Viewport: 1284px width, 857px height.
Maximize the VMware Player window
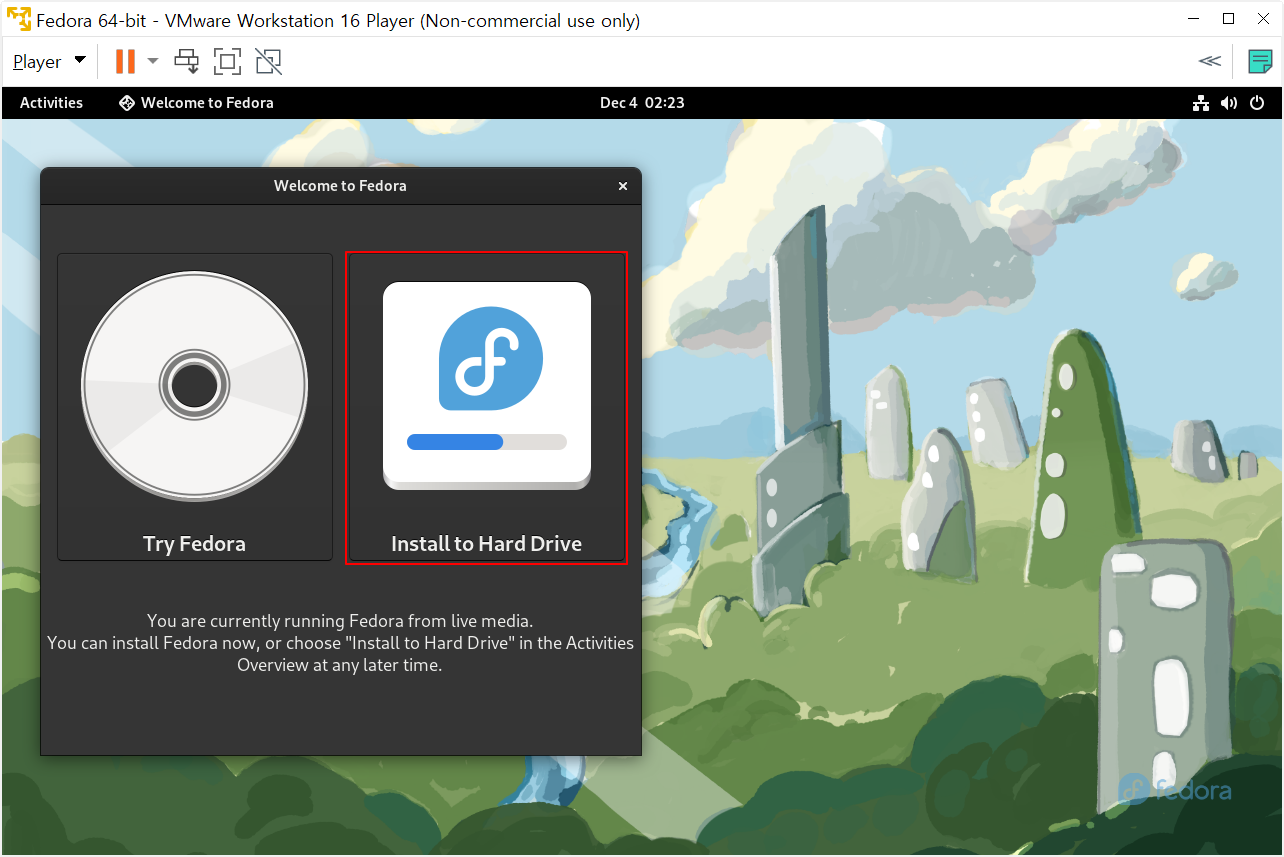click(1229, 18)
